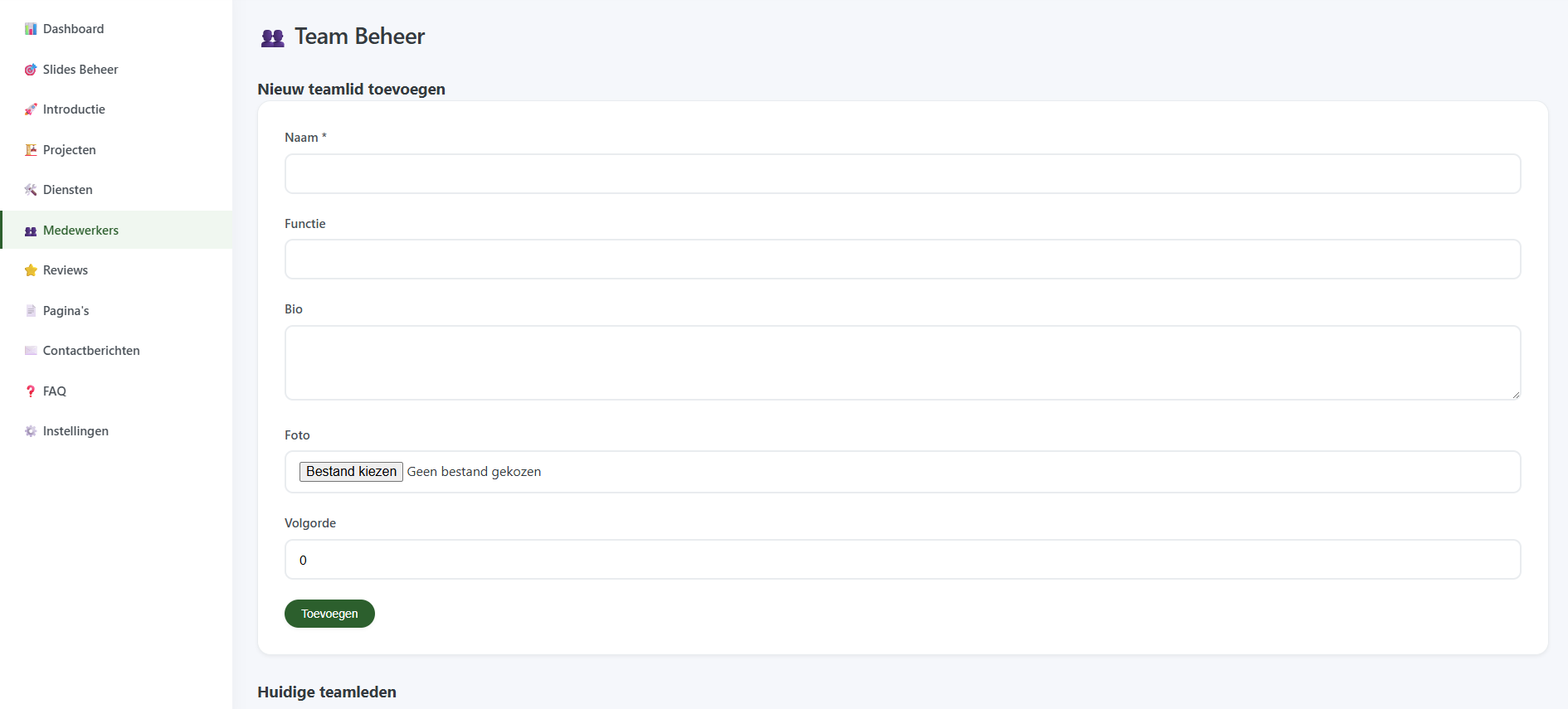Click the 'Nieuw teamlid toevoegen' heading
The width and height of the screenshot is (1568, 709).
coord(351,90)
